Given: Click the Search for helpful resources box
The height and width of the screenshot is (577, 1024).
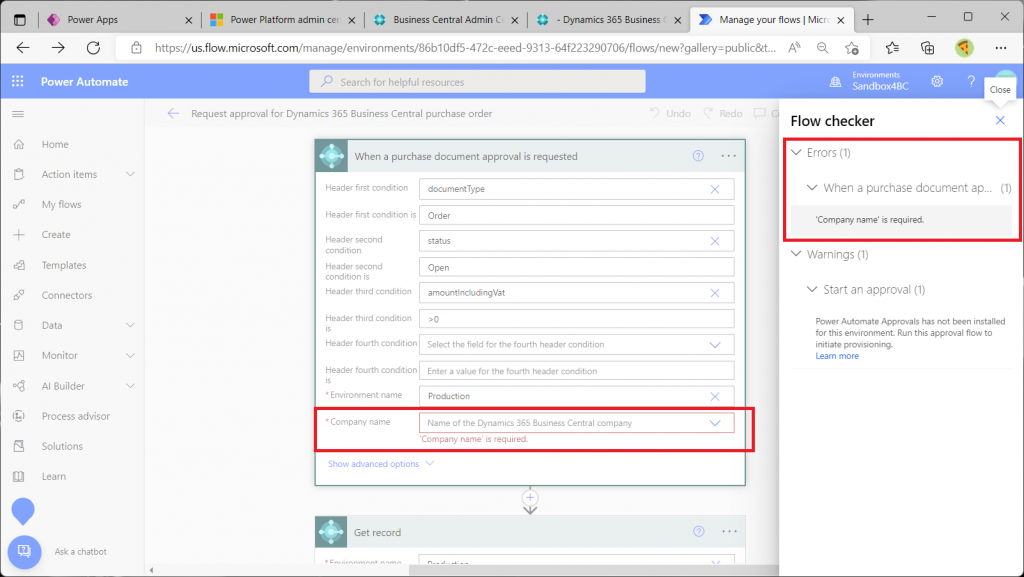Looking at the screenshot, I should (477, 82).
